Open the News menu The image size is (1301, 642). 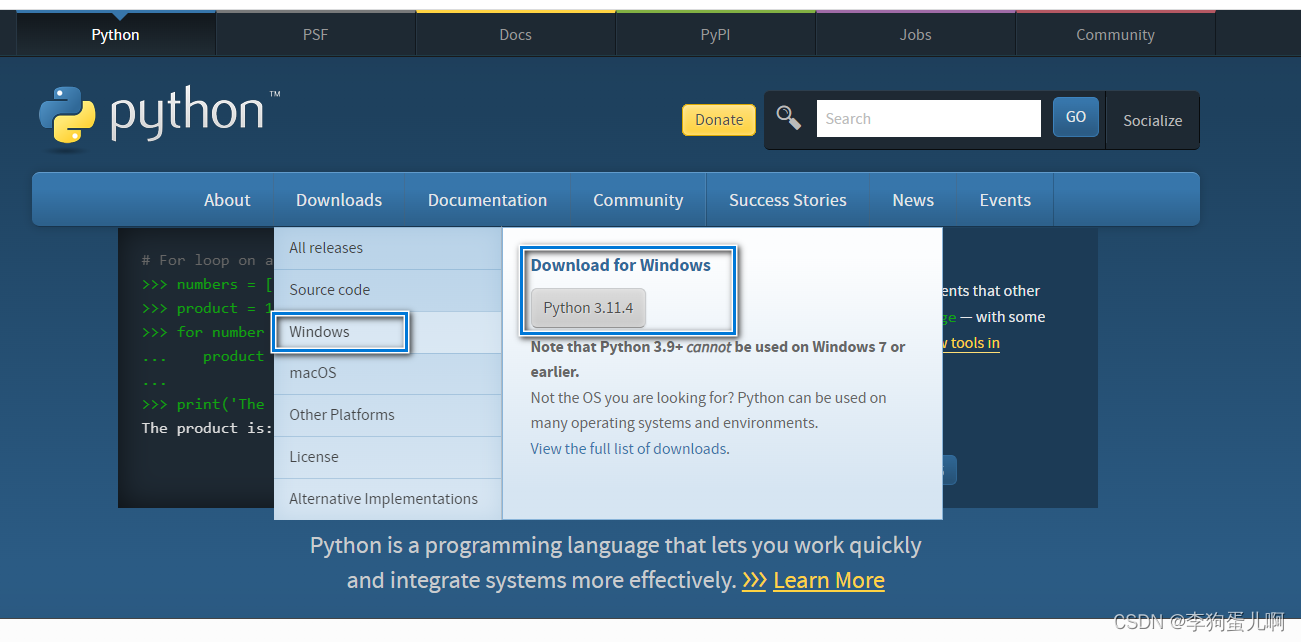pos(913,200)
